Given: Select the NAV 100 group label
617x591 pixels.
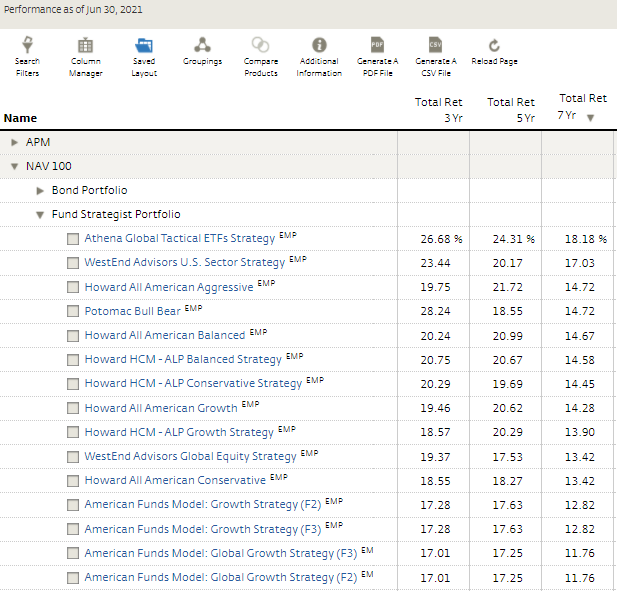Looking at the screenshot, I should tap(49, 166).
